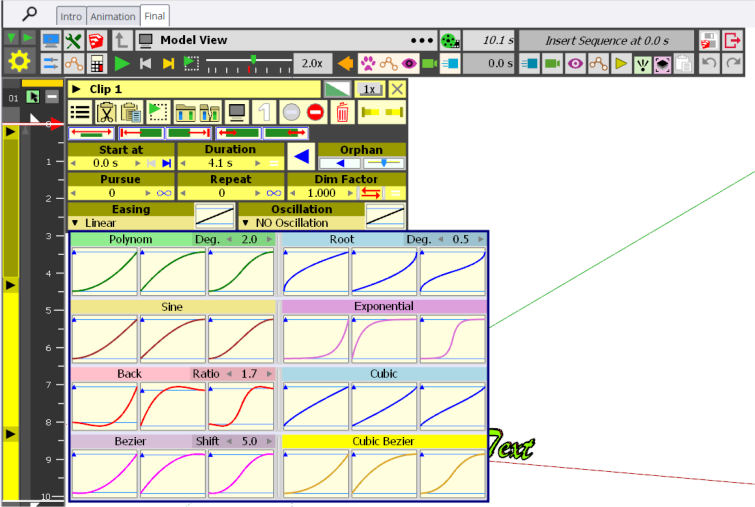Click the orange paw print icon
The height and width of the screenshot is (507, 755).
pyautogui.click(x=367, y=63)
